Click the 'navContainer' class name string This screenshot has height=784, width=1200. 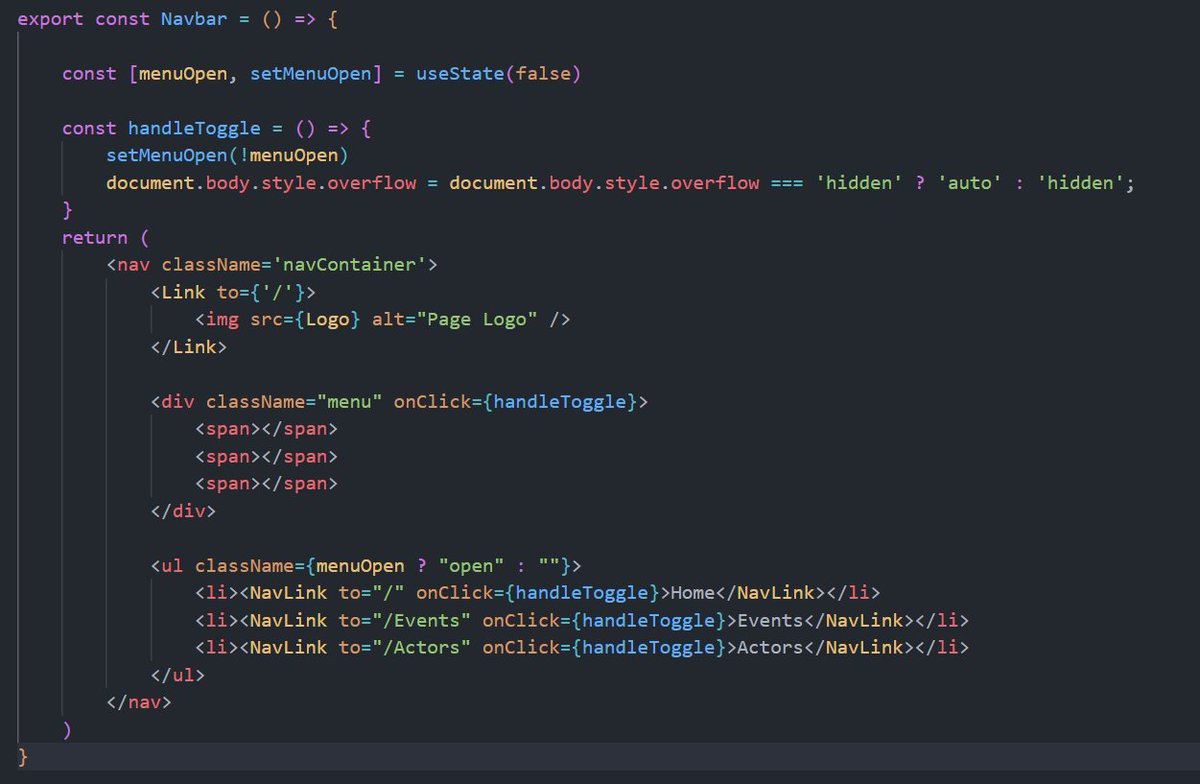(x=349, y=265)
